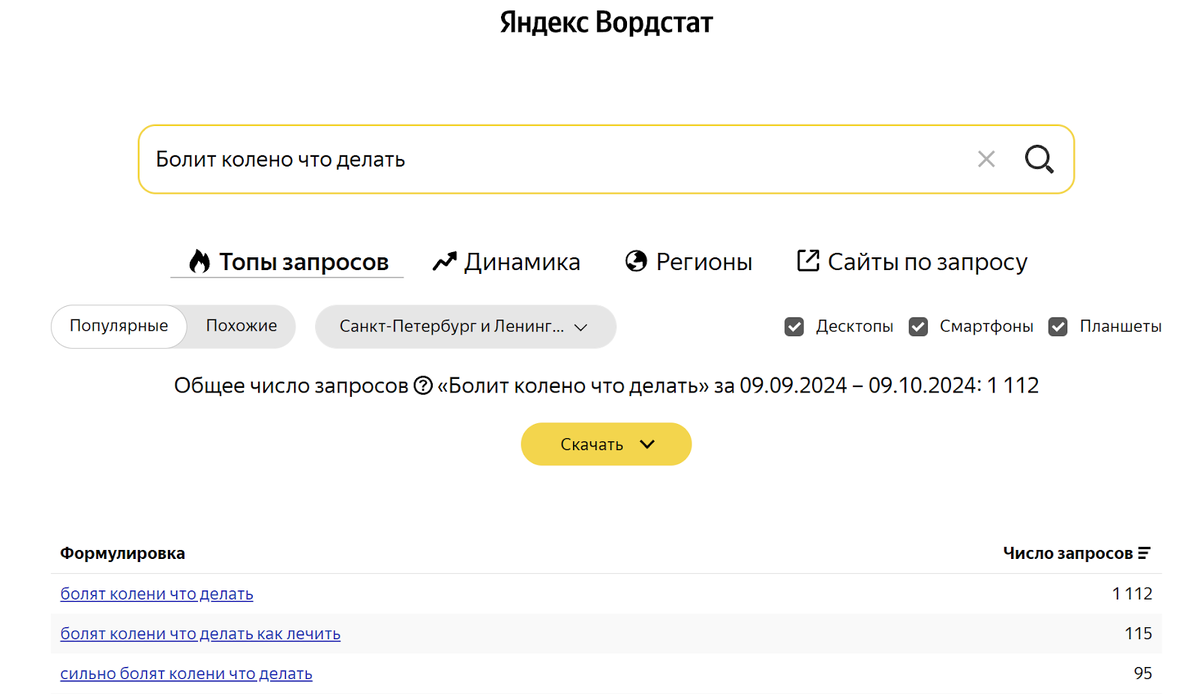Select the Популярные option

click(x=119, y=326)
